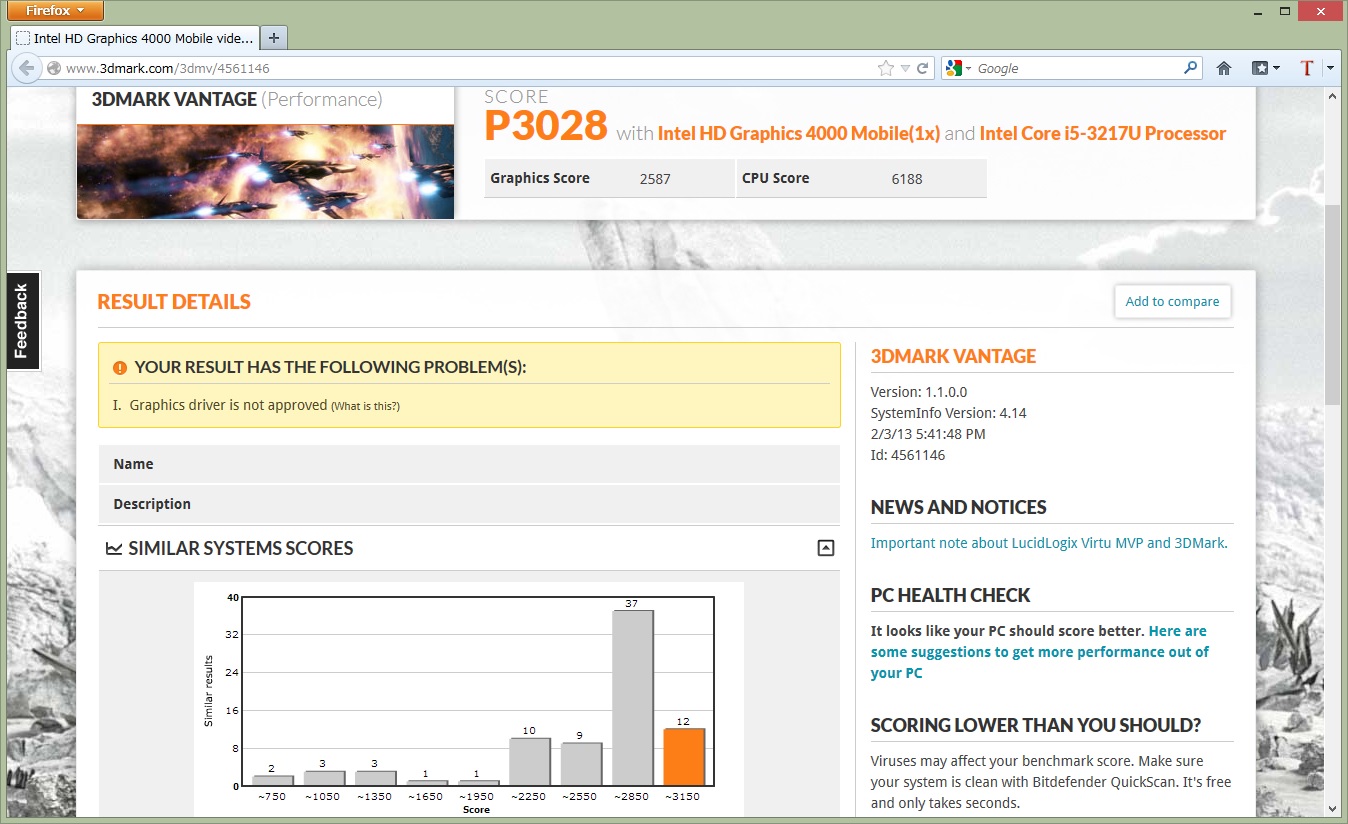
Task: Click the orange warning exclamation icon
Action: [x=120, y=367]
